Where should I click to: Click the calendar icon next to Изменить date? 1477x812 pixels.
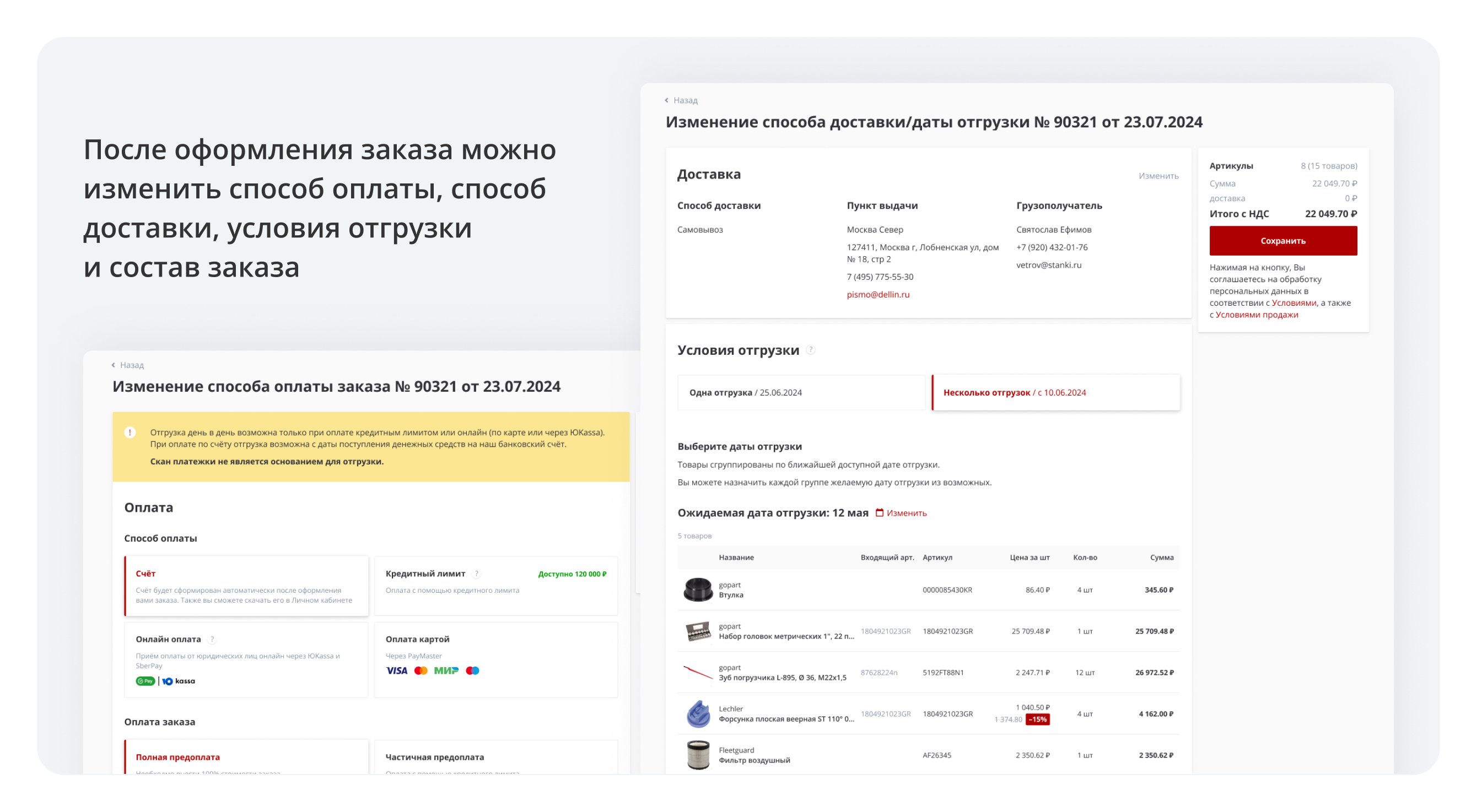[879, 513]
